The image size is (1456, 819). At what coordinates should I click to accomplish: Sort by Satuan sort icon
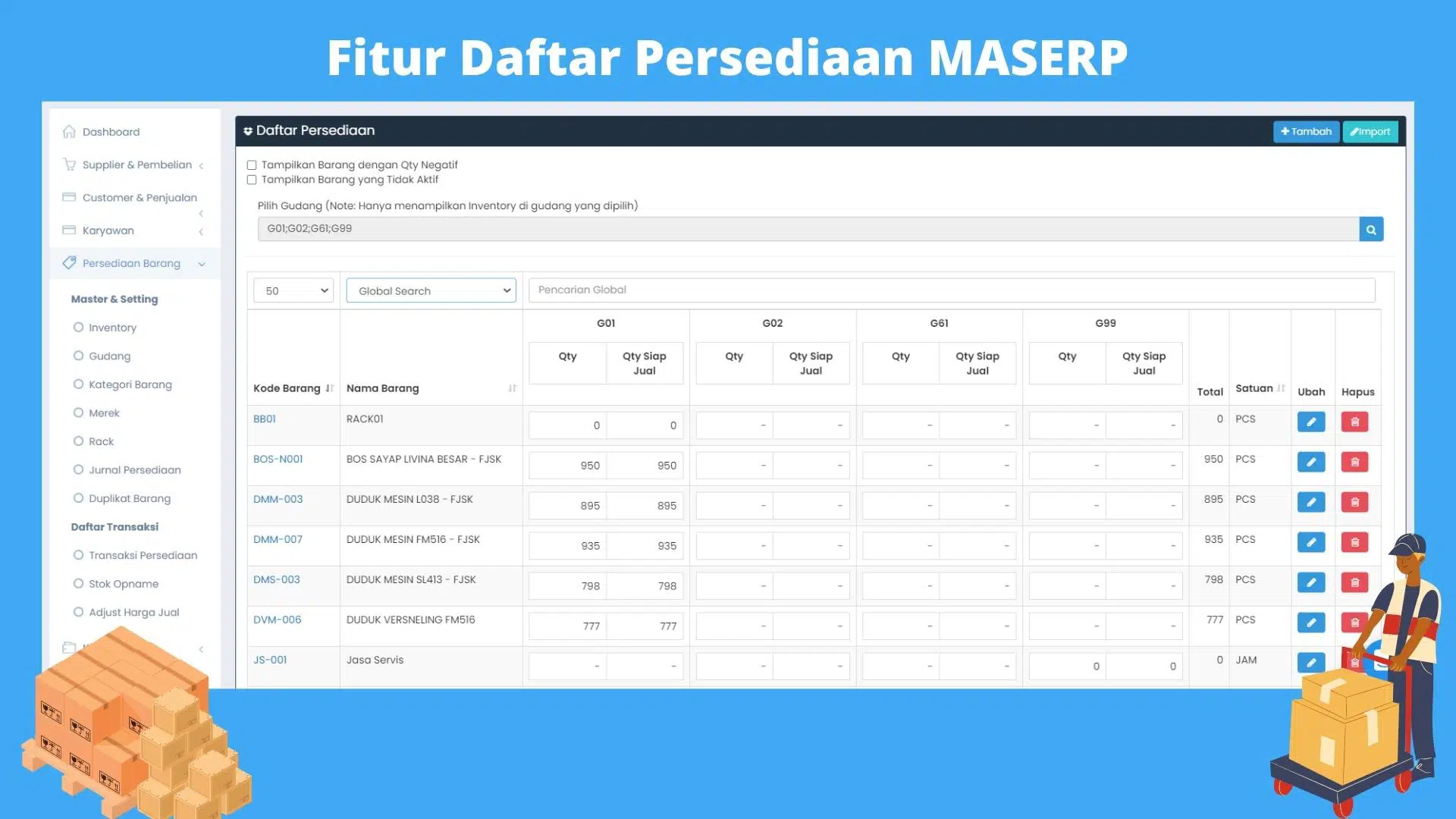(x=1281, y=388)
